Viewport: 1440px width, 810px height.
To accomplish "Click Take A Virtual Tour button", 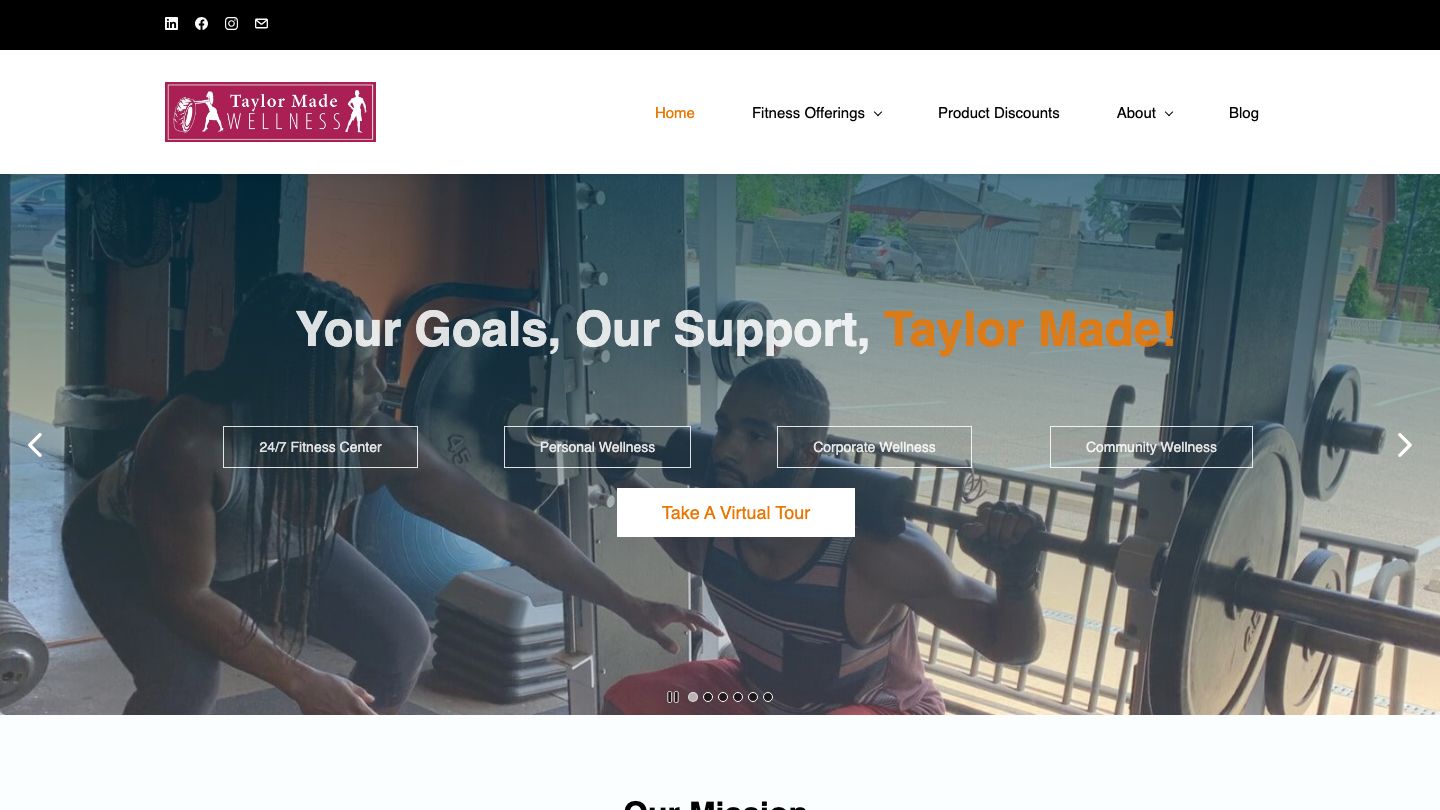I will (736, 512).
